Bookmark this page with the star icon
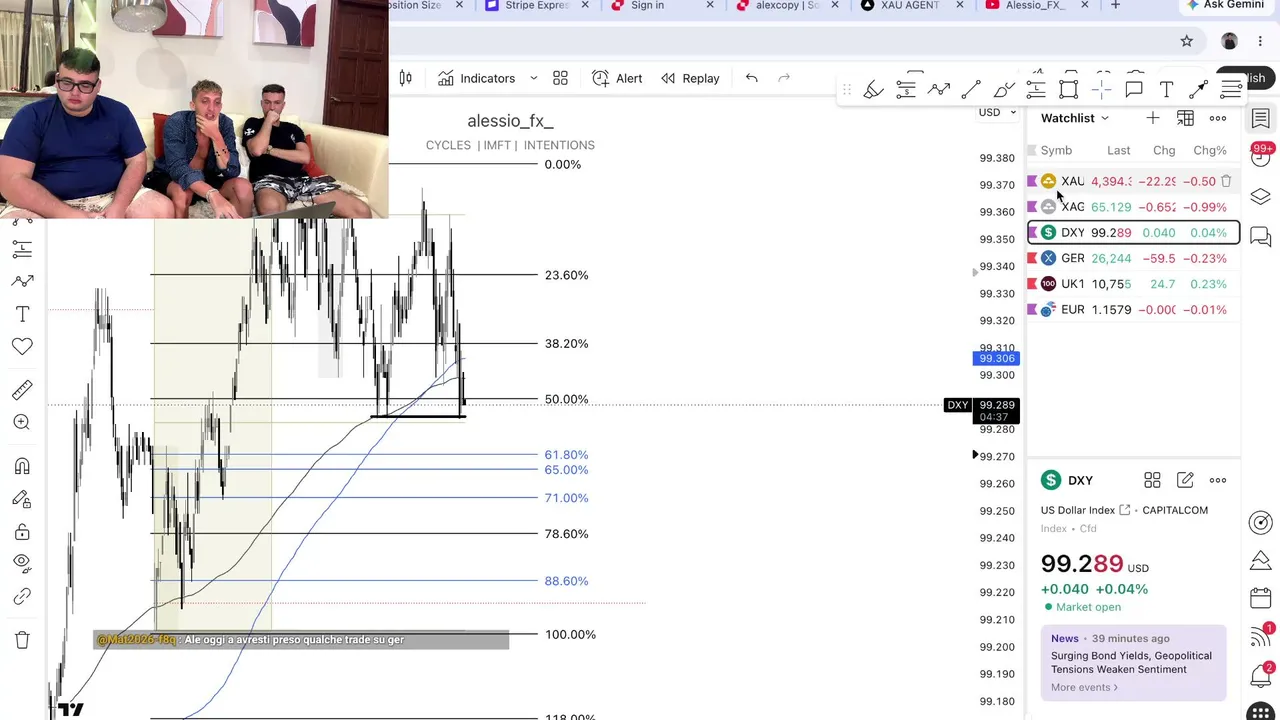Screen dimensions: 1280x720 click(1186, 41)
